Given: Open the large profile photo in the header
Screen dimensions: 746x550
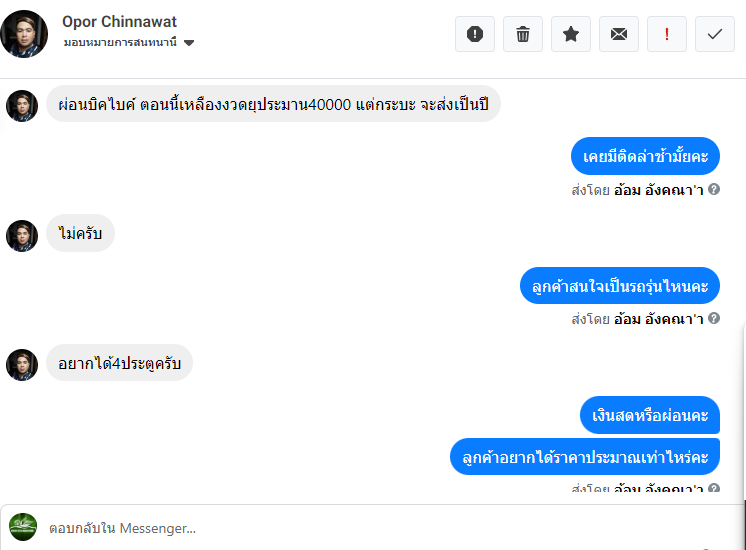Looking at the screenshot, I should coord(25,33).
